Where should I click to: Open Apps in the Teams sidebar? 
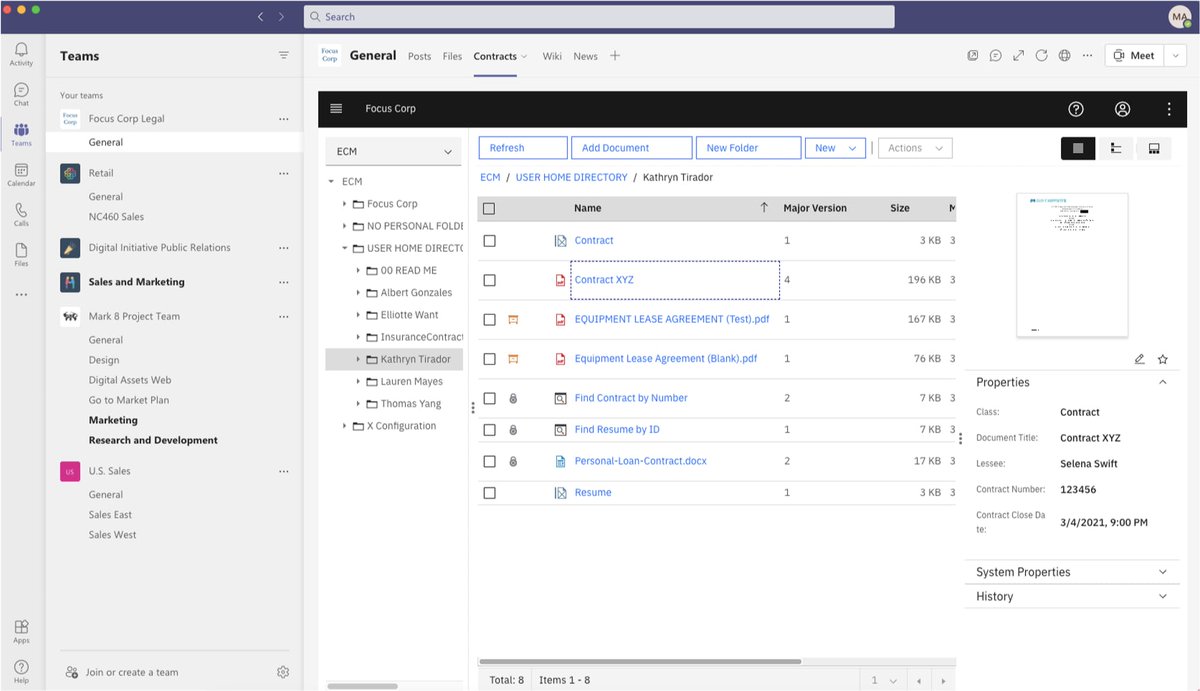click(x=21, y=631)
